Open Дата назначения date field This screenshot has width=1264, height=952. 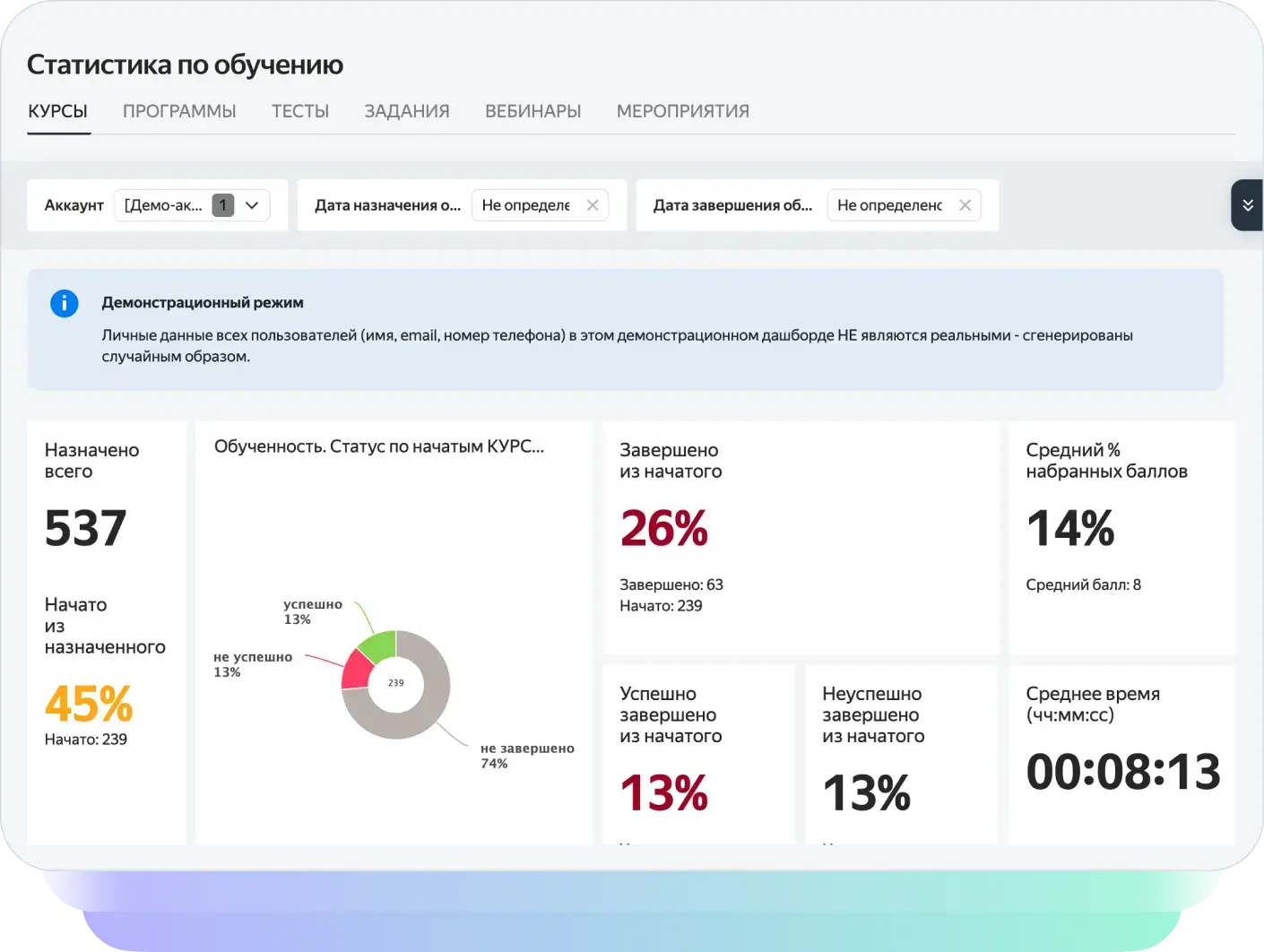coord(541,205)
